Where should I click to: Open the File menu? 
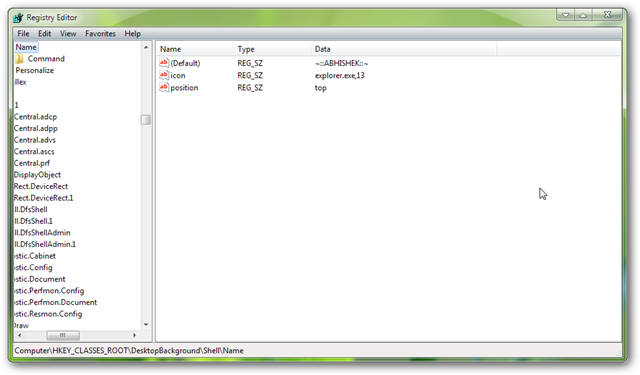23,33
